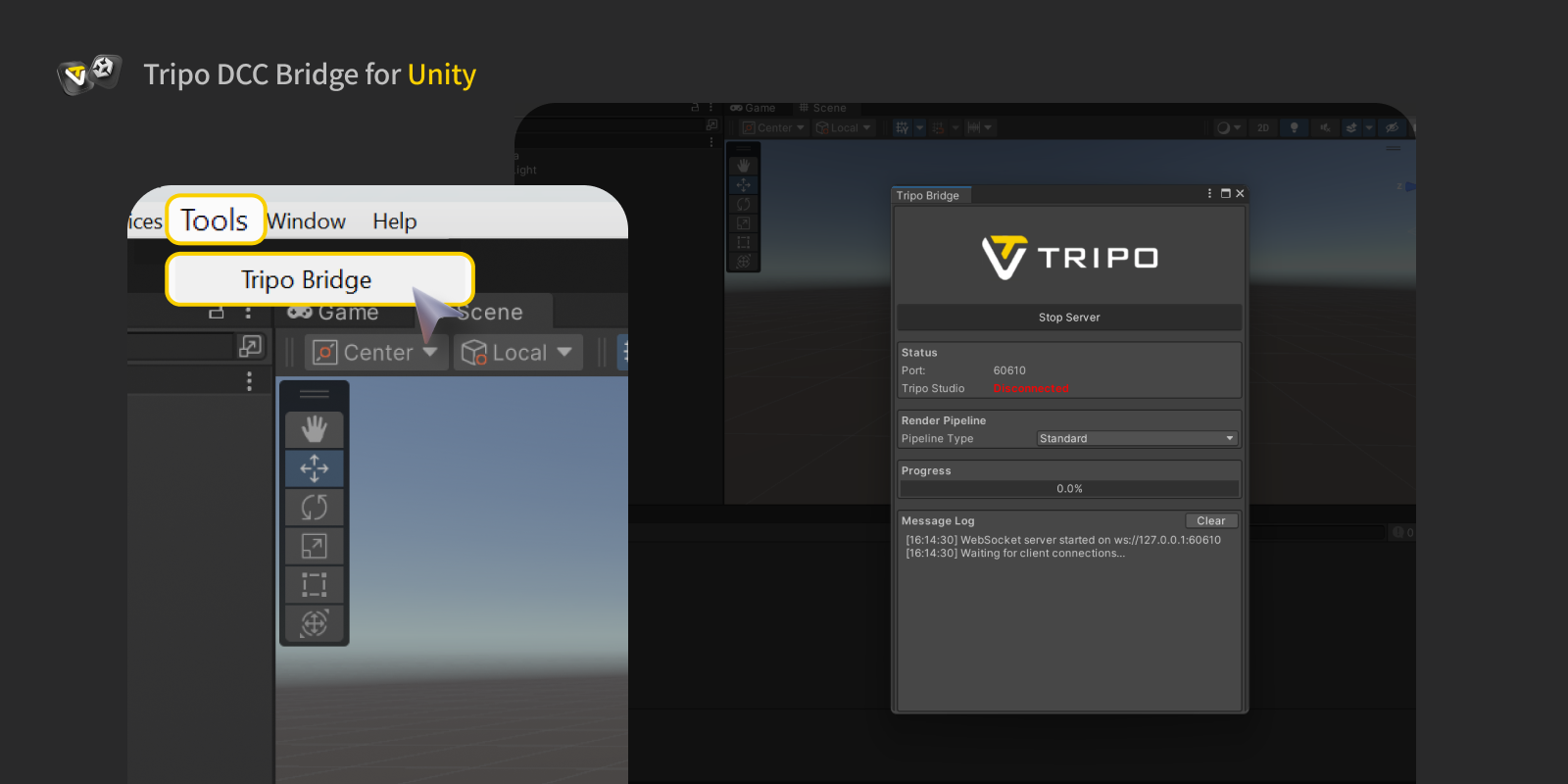The image size is (1568, 784).
Task: Select the Rect tool in the enlarged toolbar
Action: [x=314, y=585]
